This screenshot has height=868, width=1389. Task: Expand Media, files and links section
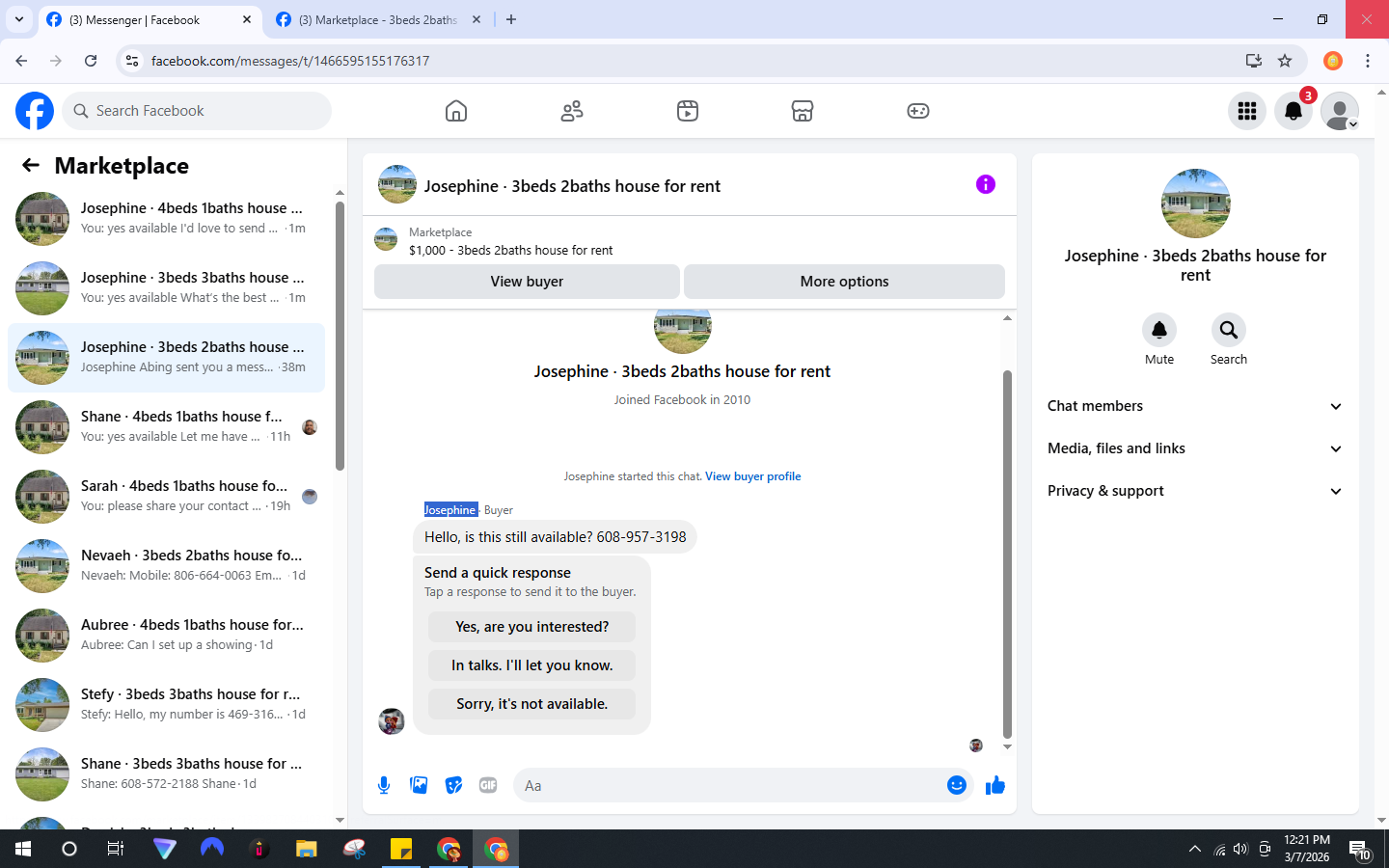pyautogui.click(x=1195, y=448)
